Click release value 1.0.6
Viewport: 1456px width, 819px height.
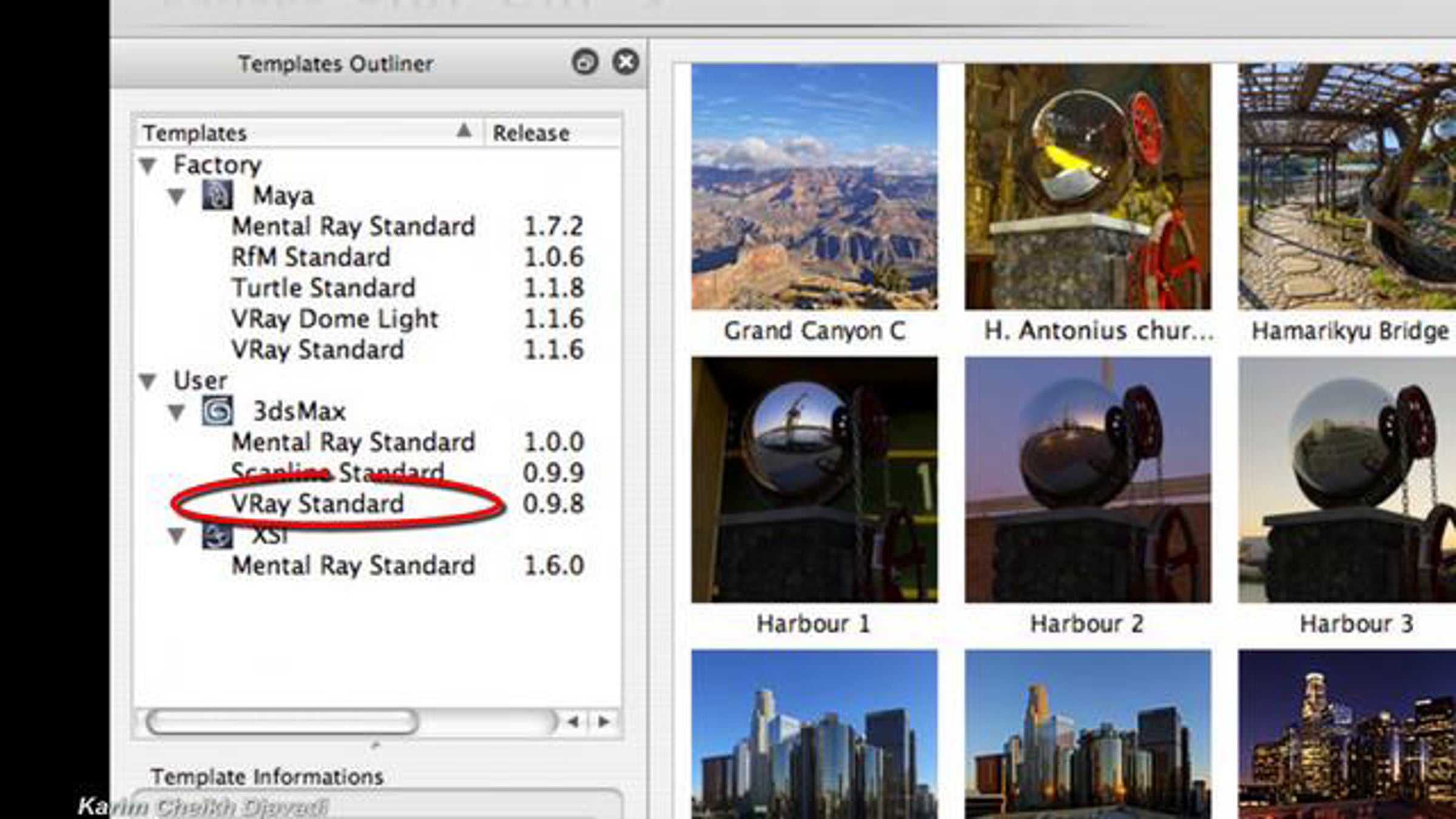553,257
